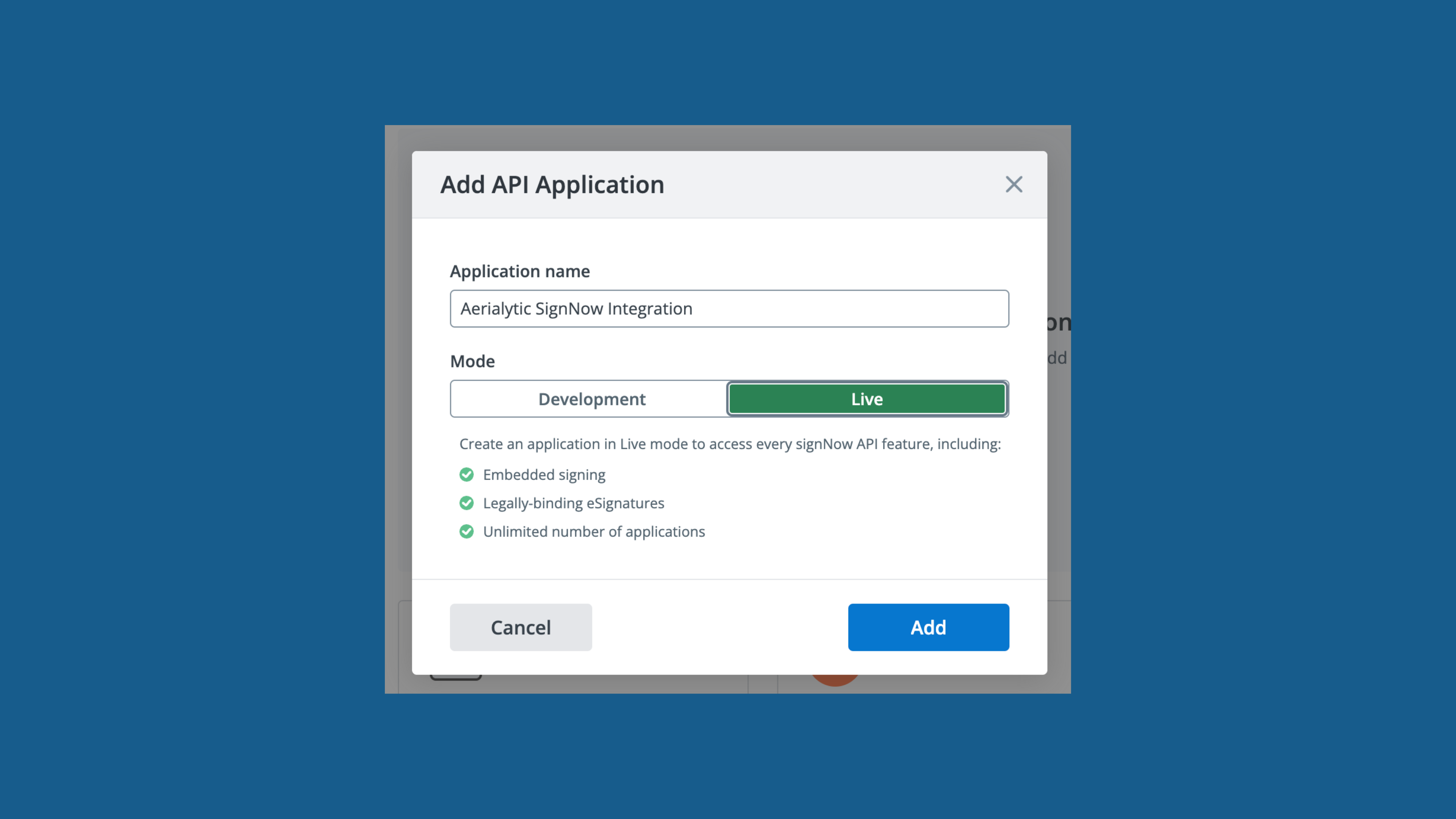
Task: Click the 'Legally-binding eSignatures' text
Action: point(573,503)
